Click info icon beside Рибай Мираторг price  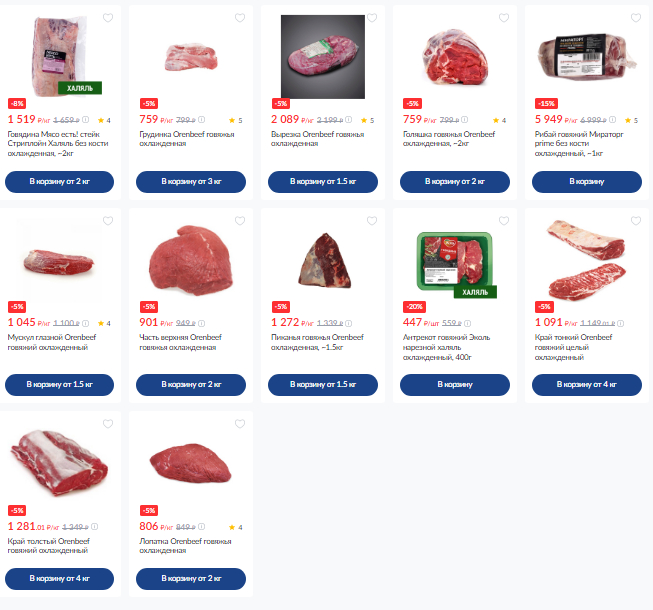tap(613, 120)
